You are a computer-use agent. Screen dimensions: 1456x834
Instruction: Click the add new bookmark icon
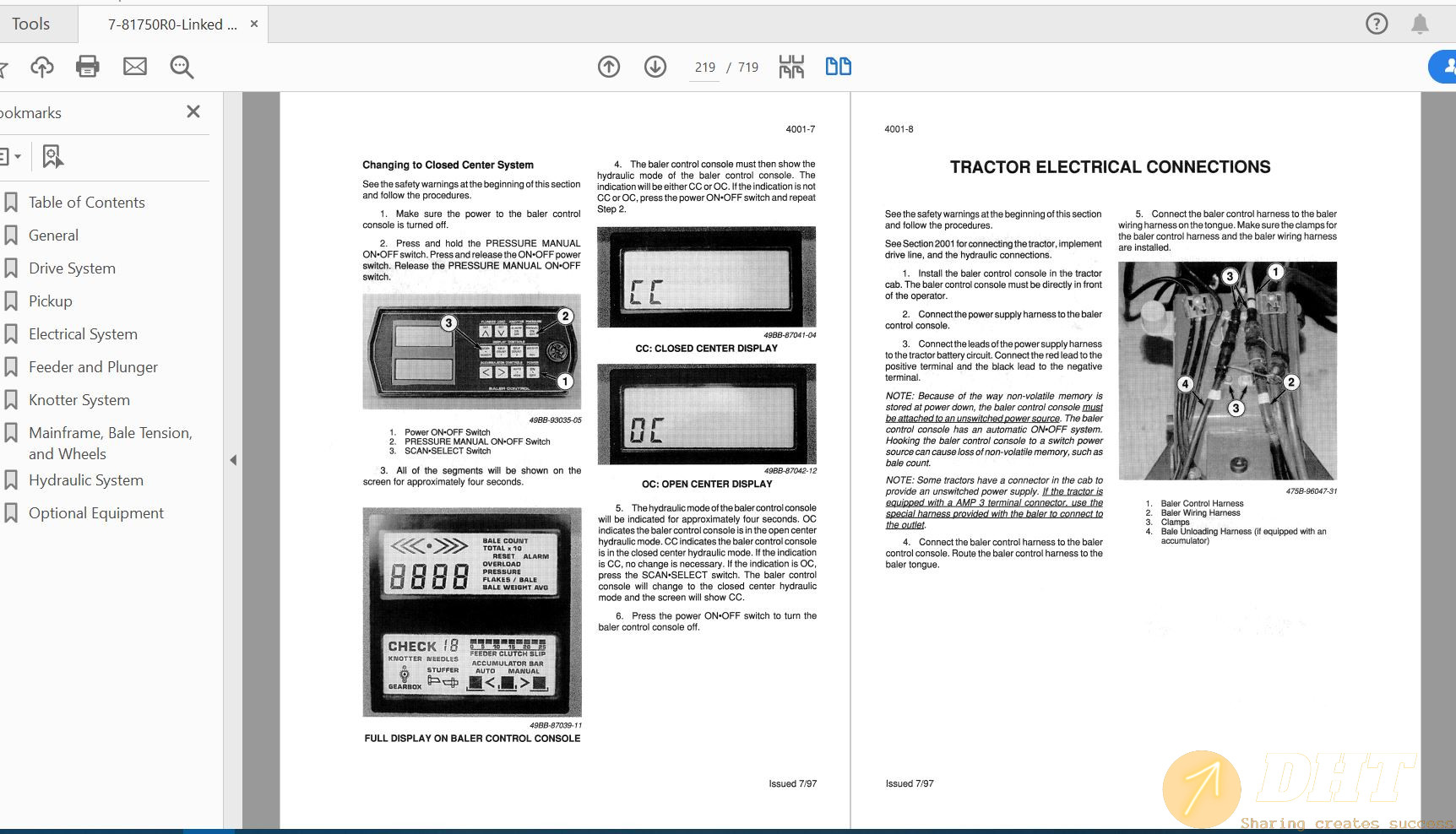coord(52,156)
